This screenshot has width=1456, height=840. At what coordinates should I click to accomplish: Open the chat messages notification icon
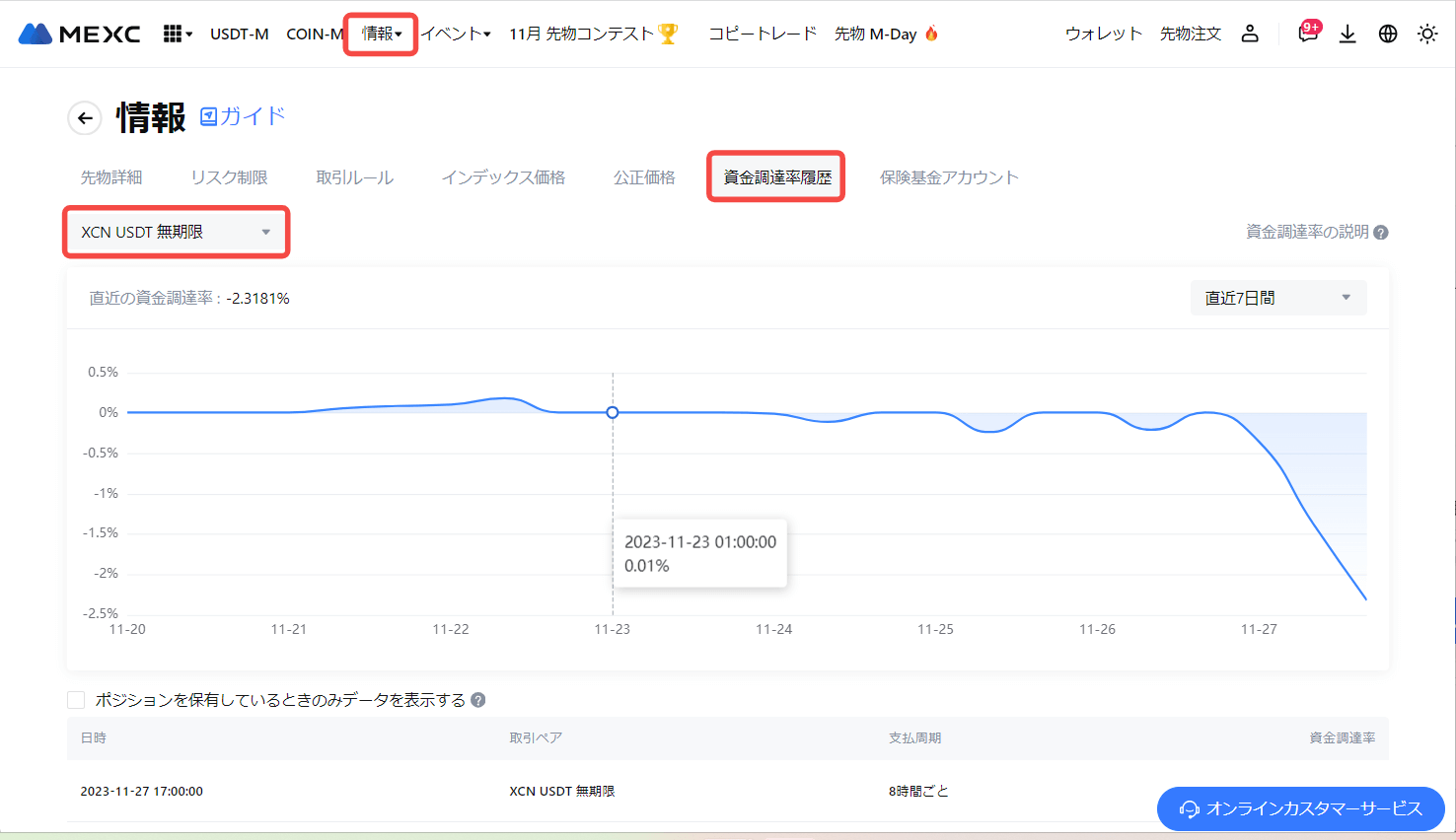pos(1308,34)
